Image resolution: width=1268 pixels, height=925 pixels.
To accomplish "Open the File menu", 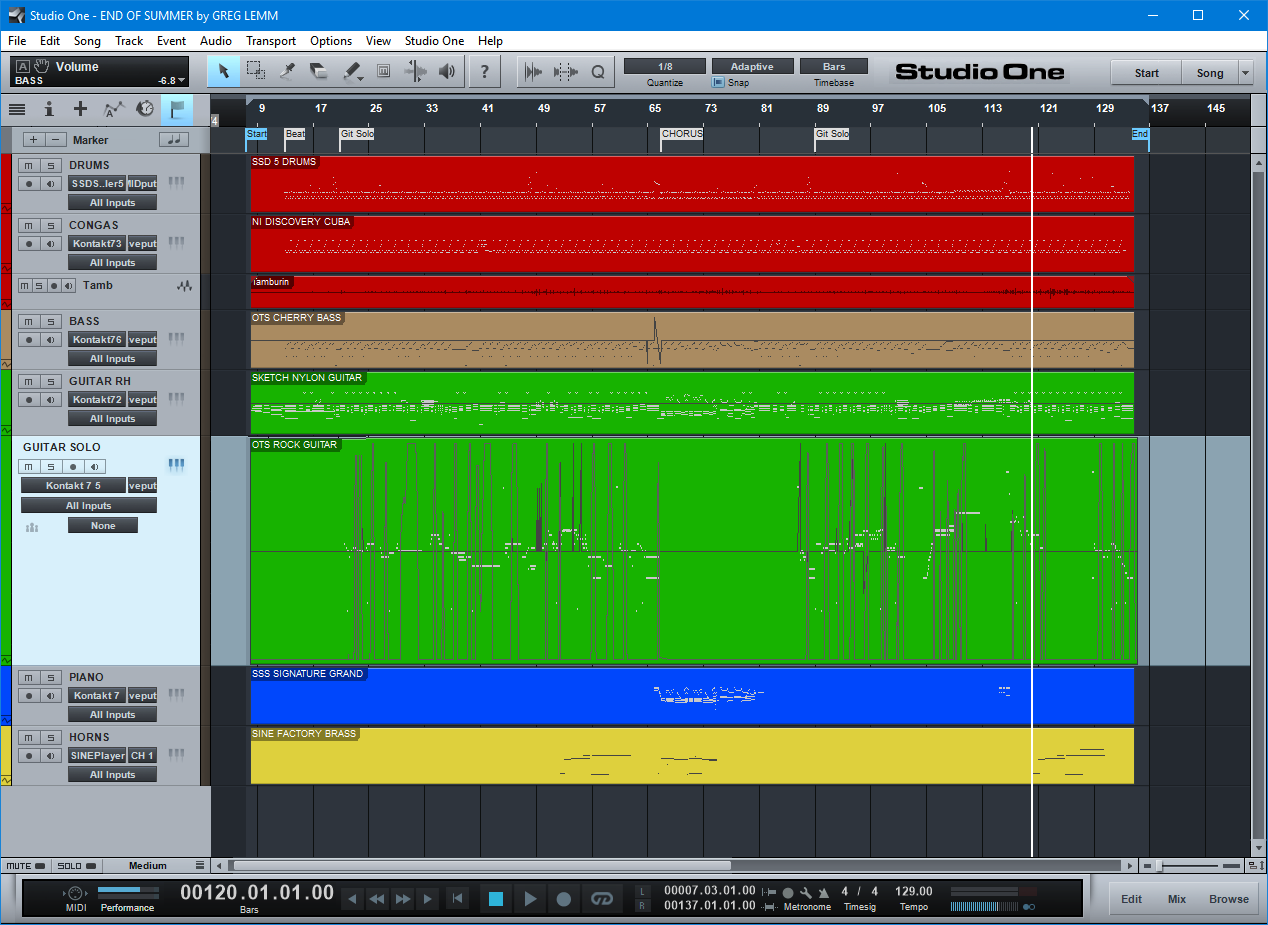I will pyautogui.click(x=17, y=41).
